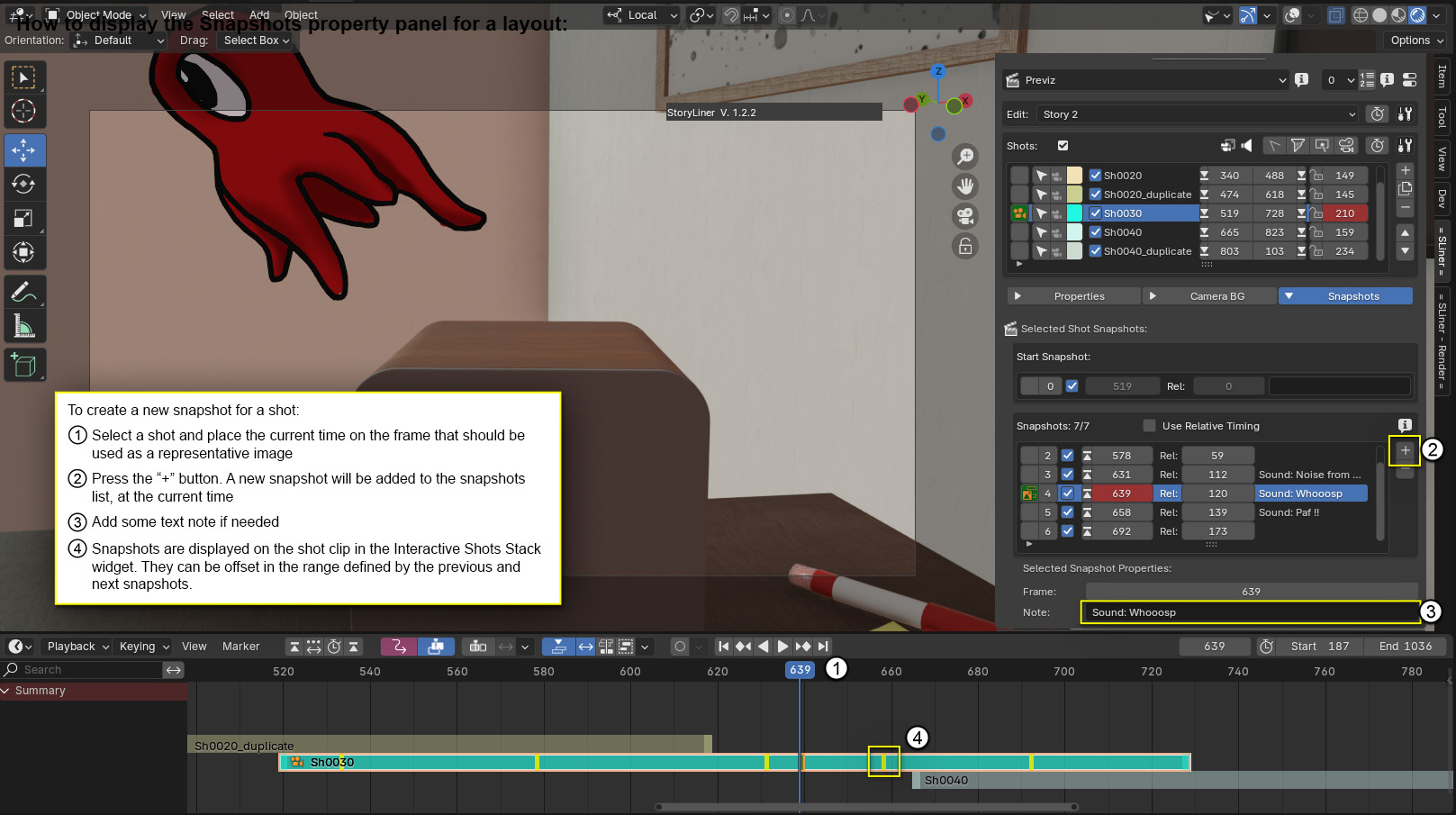Click the Sh0030 cyan color swatch
Image resolution: width=1456 pixels, height=815 pixels.
[1074, 213]
